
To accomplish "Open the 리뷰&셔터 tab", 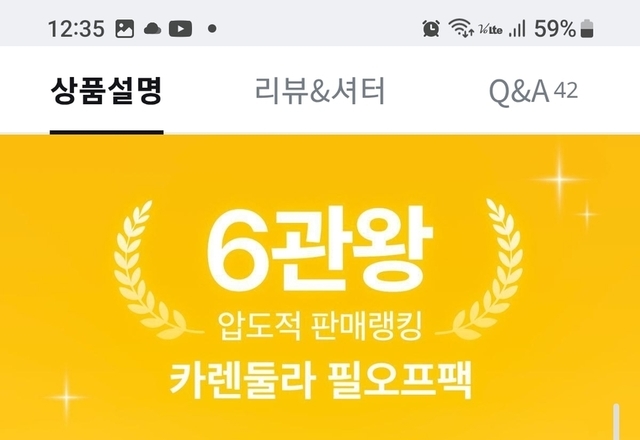I will point(320,91).
